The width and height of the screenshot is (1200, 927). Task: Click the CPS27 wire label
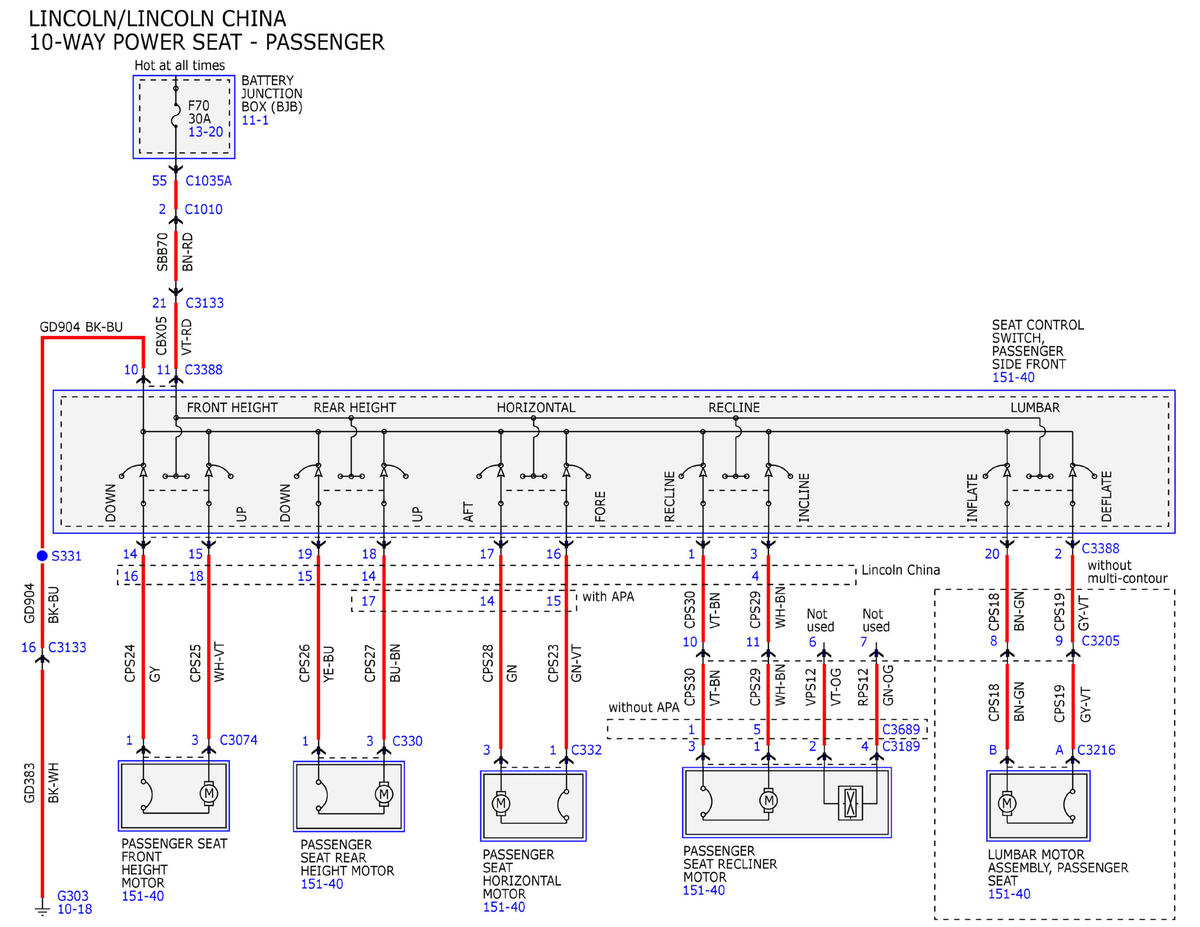coord(369,662)
